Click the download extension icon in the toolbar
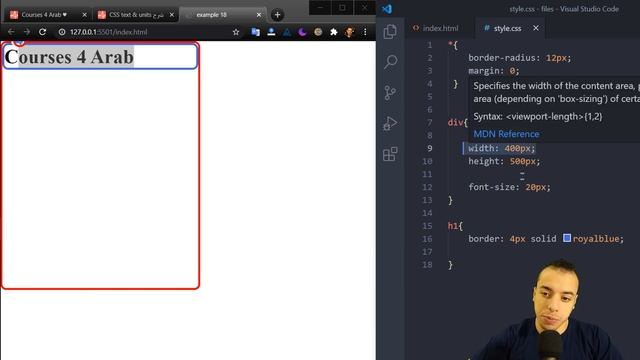 point(271,32)
